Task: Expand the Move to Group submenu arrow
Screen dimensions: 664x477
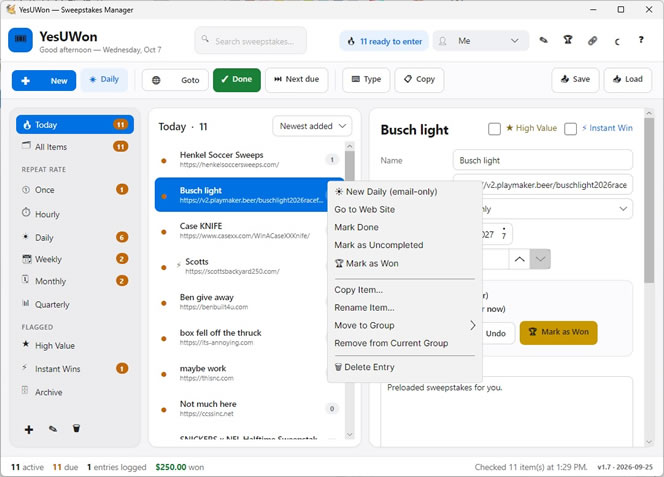Action: pyautogui.click(x=473, y=325)
